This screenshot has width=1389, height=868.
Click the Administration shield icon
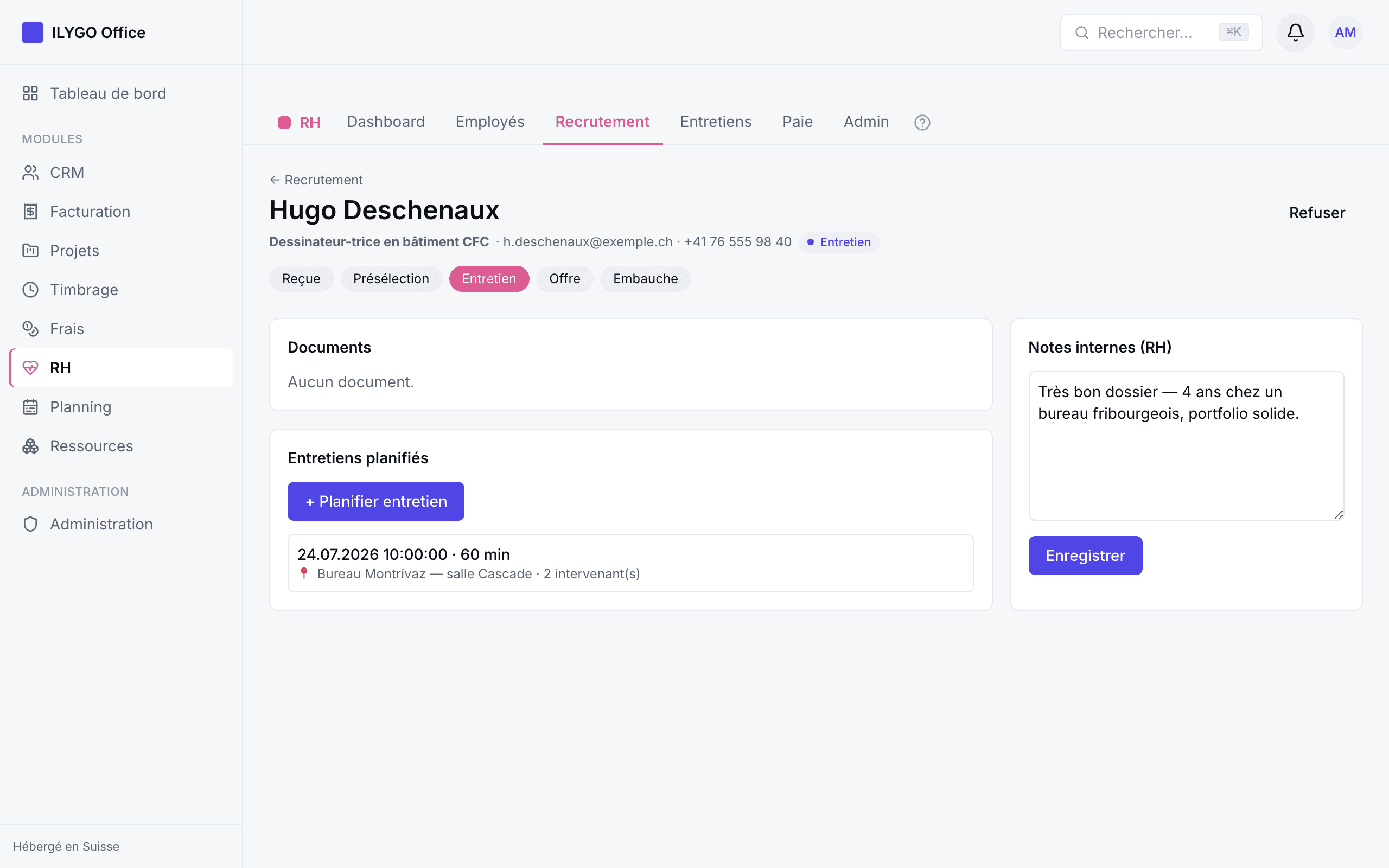(30, 524)
